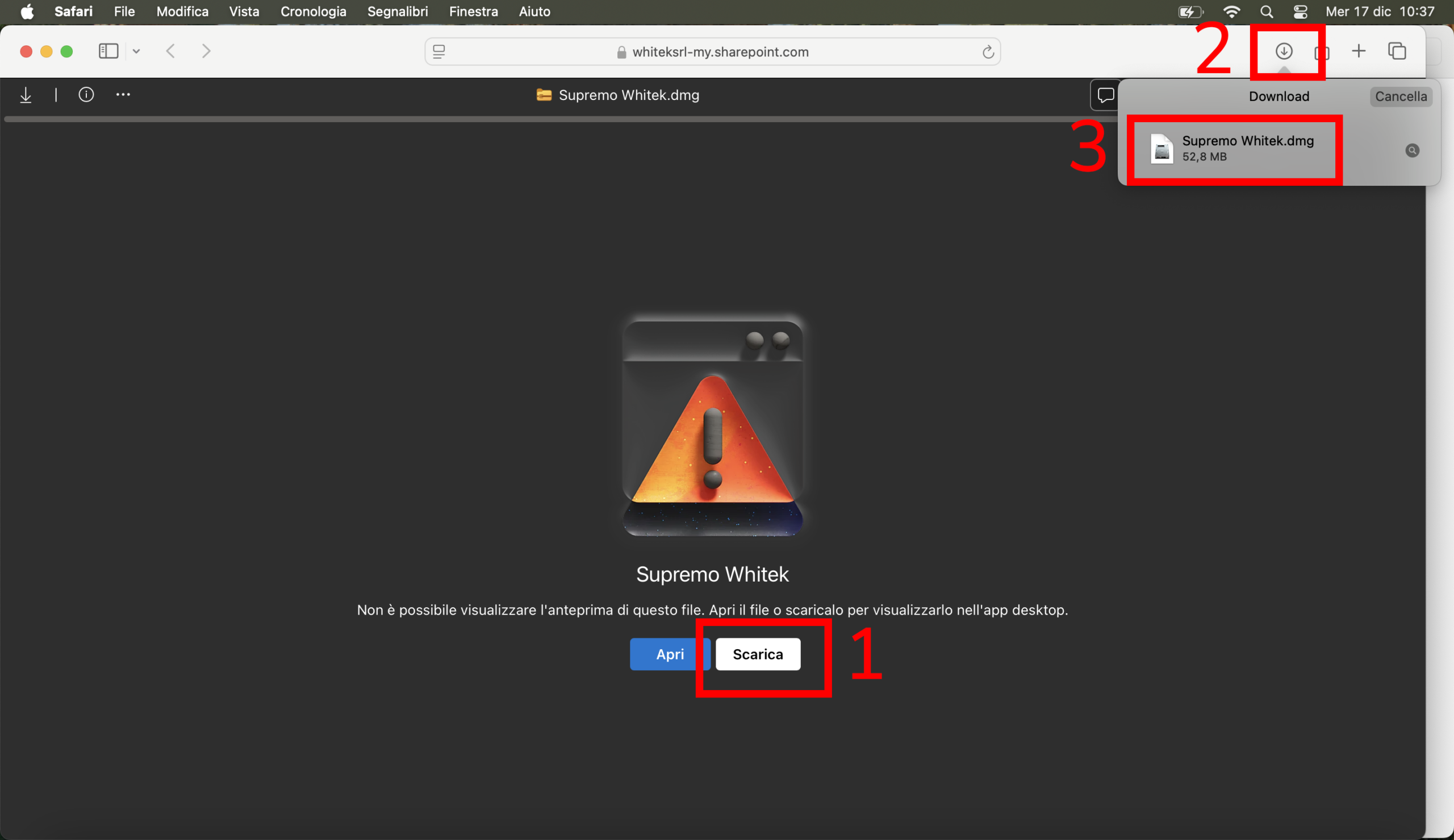Viewport: 1454px width, 840px height.
Task: Click the sharepoint.com address field
Action: 720,52
